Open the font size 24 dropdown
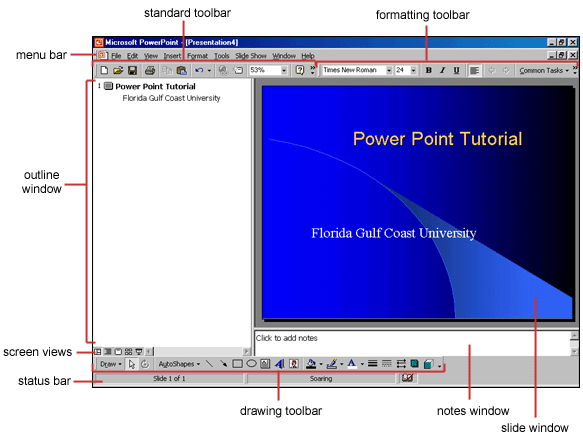This screenshot has width=583, height=437. coord(413,70)
